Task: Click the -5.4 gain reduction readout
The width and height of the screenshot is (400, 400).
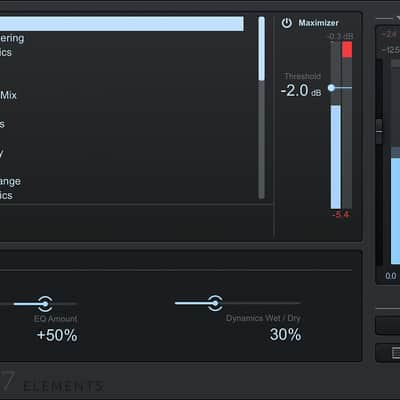Action: click(x=341, y=215)
